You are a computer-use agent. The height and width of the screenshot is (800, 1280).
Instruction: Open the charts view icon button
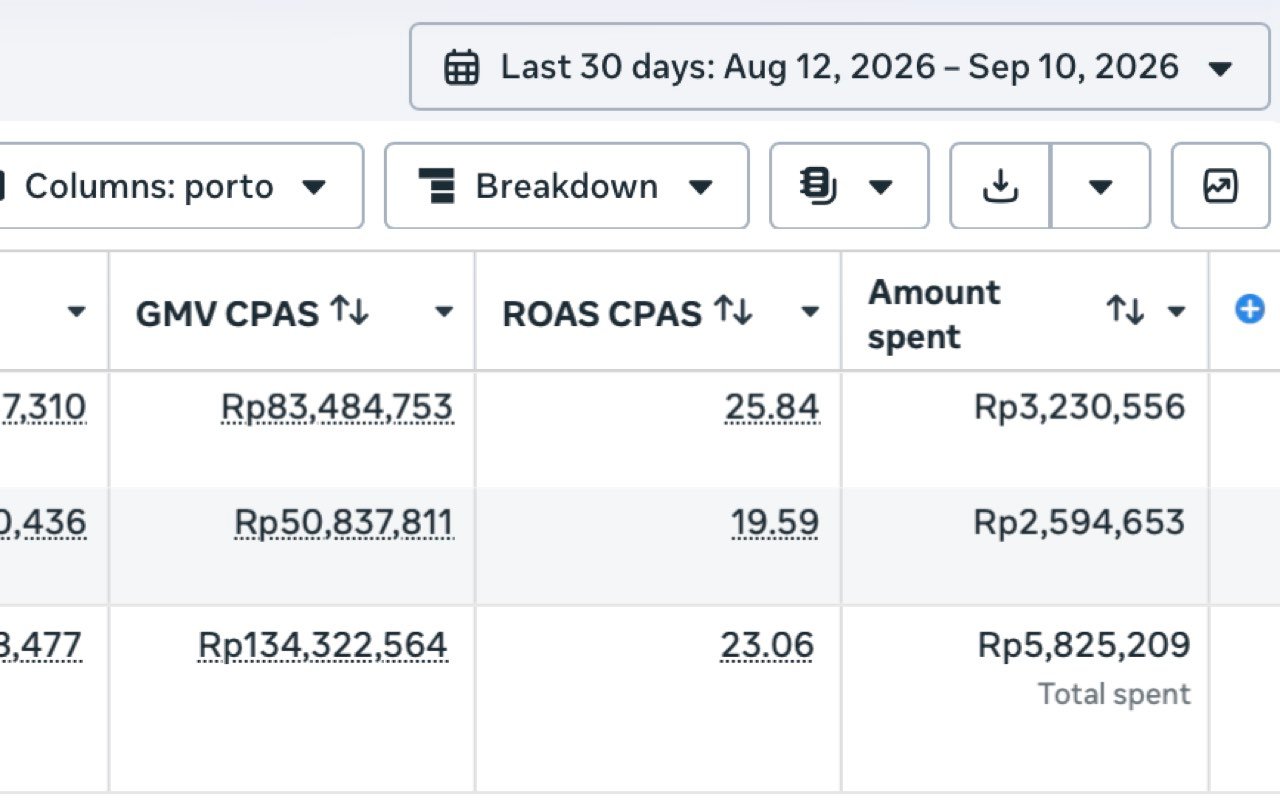(1221, 186)
